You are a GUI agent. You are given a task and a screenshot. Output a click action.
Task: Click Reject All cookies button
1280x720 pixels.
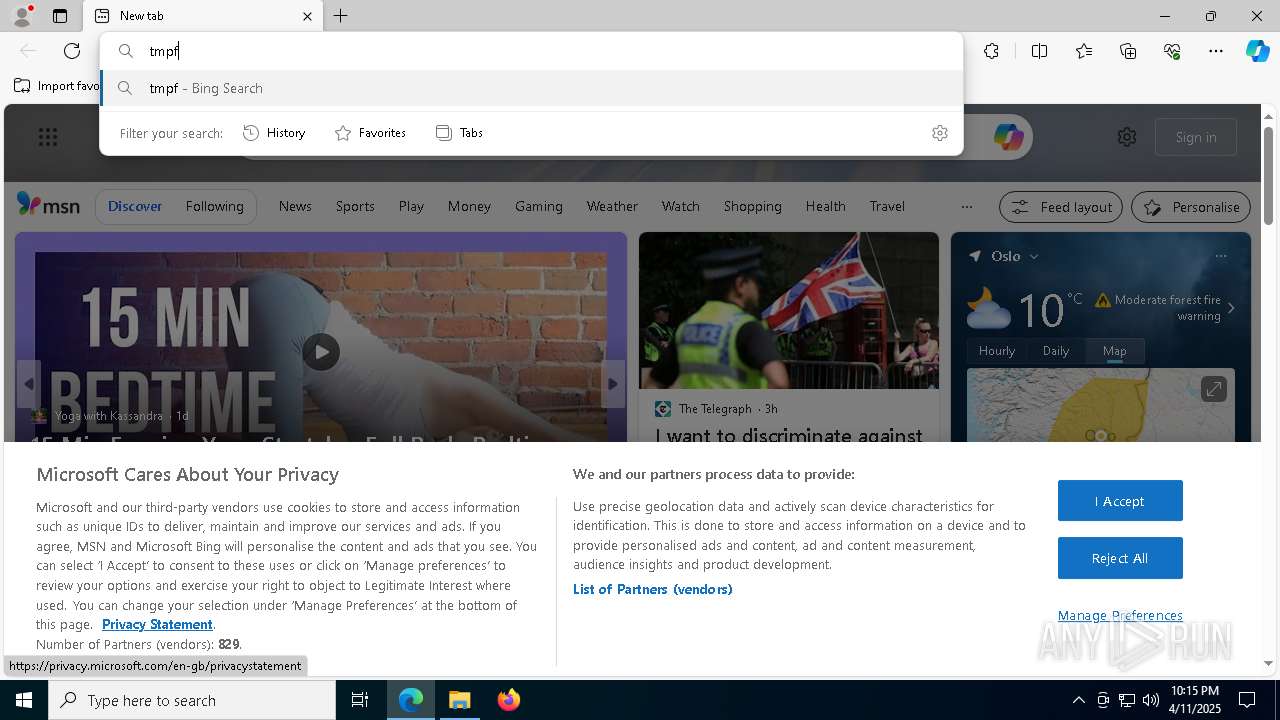pos(1120,558)
